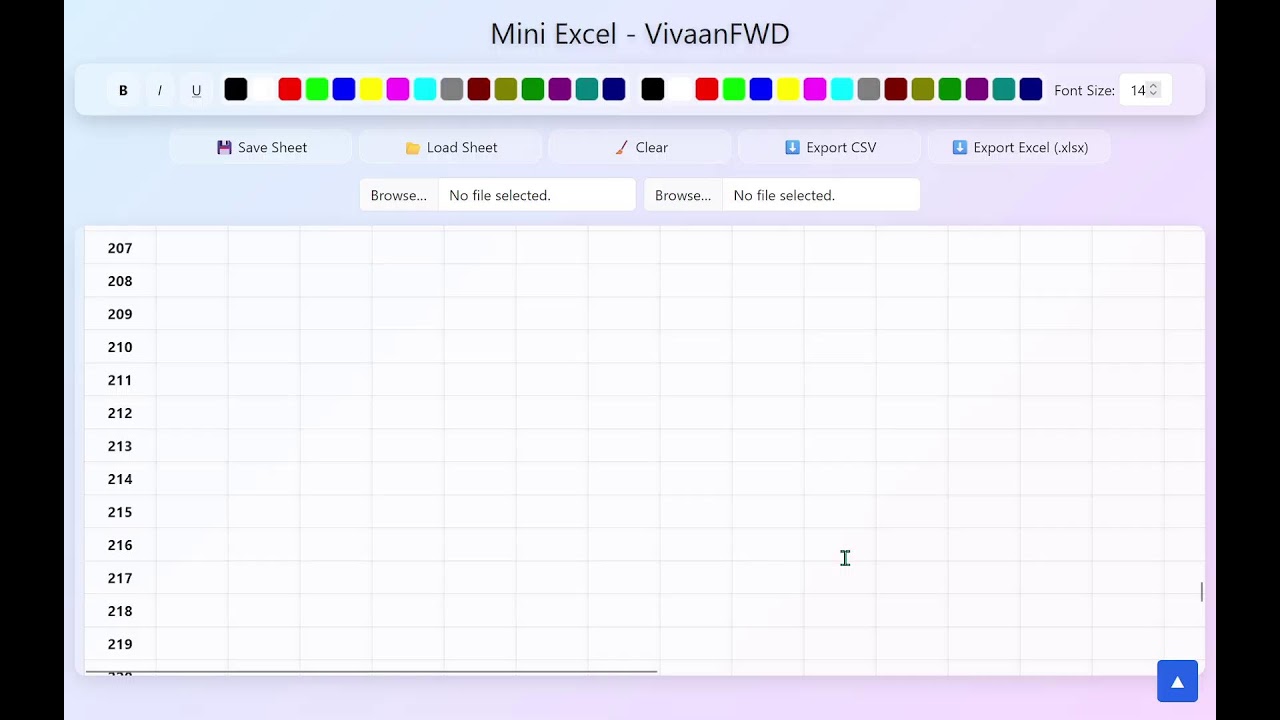Image resolution: width=1280 pixels, height=720 pixels.
Task: Pick purple in the second color palette
Action: coord(977,90)
